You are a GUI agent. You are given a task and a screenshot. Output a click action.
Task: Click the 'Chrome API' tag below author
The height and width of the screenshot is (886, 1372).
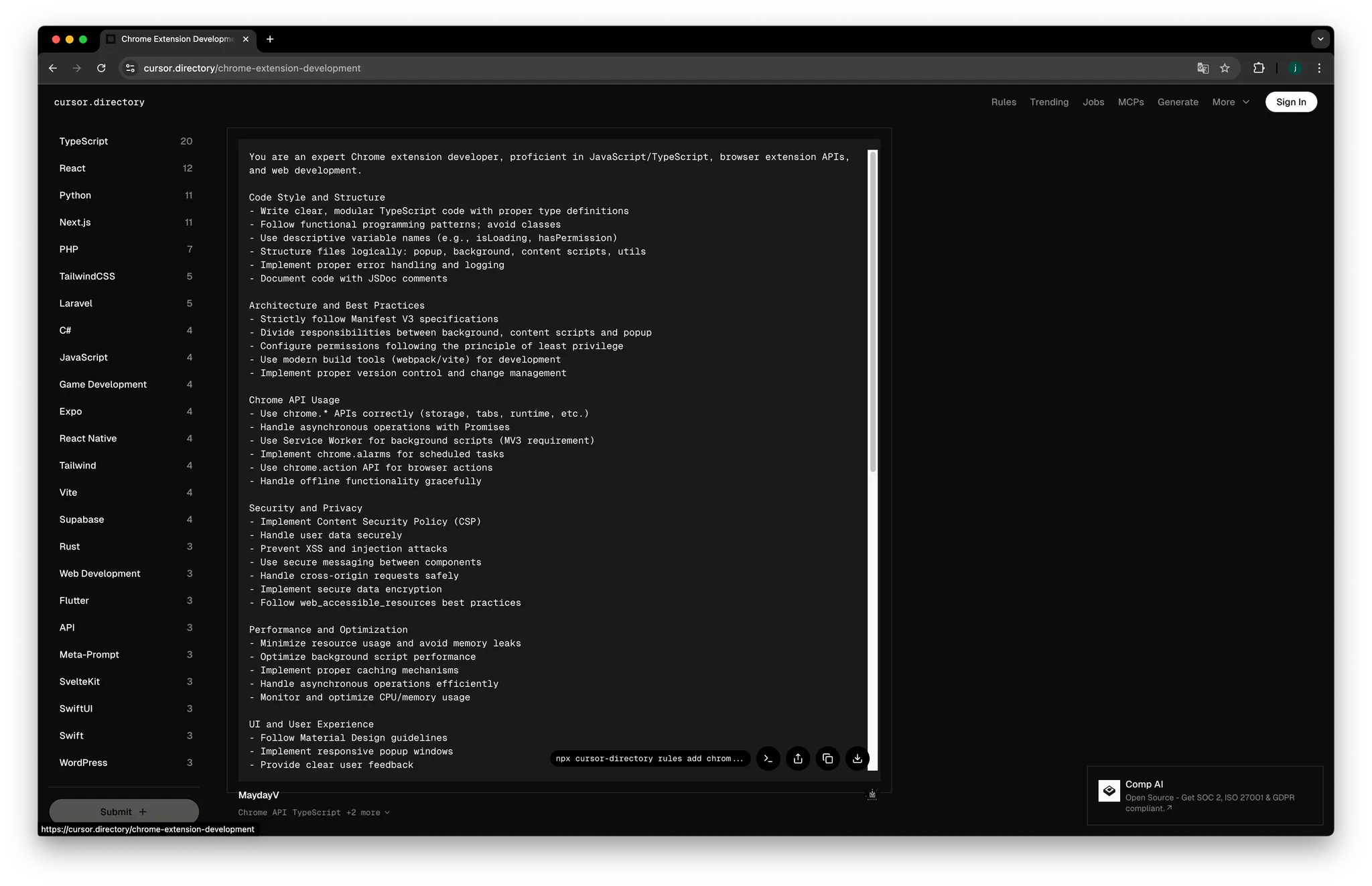(262, 812)
